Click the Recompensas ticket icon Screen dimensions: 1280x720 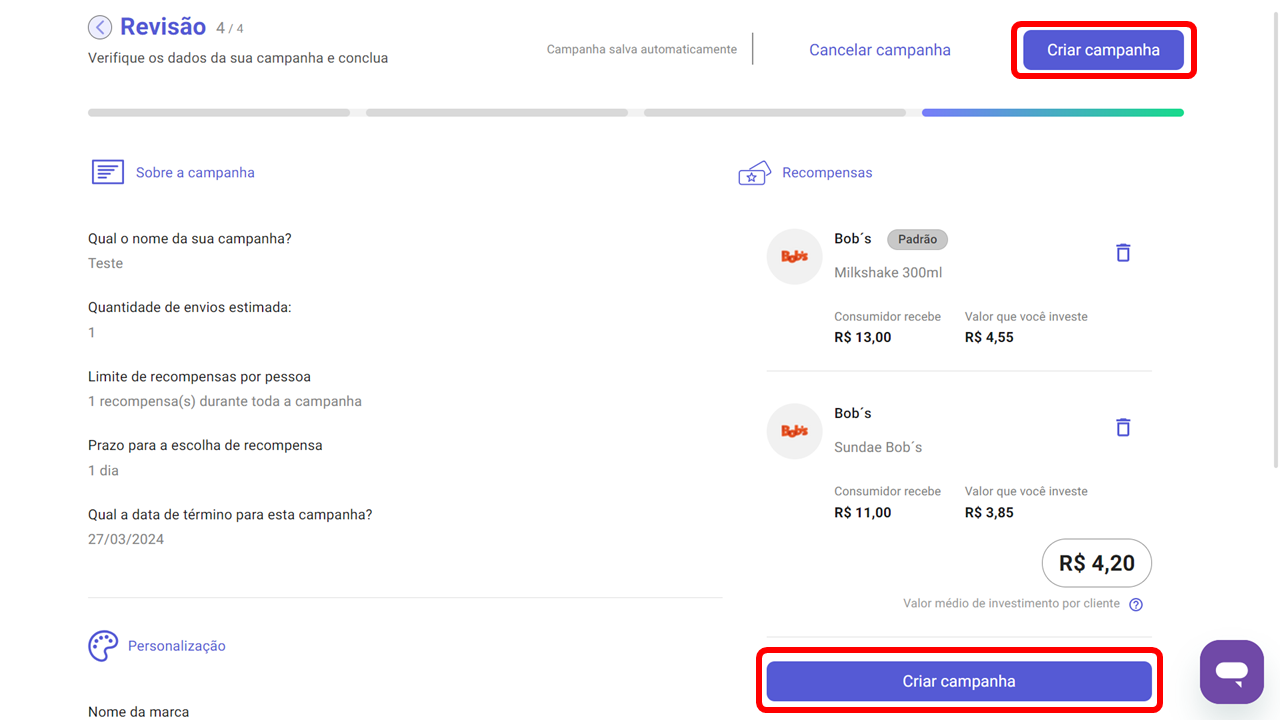754,173
